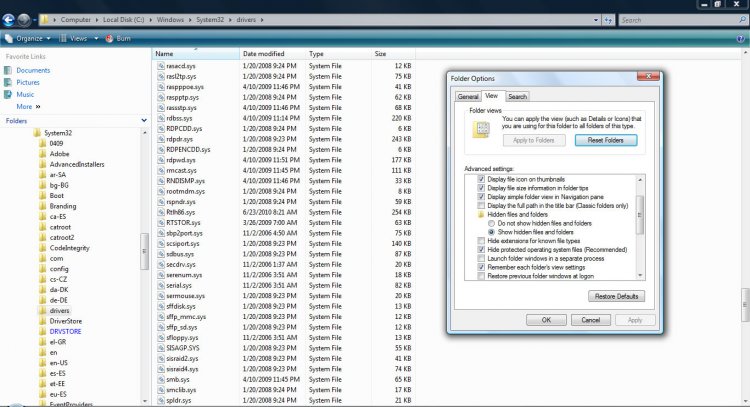
Task: Sort by Size column header
Action: point(392,54)
